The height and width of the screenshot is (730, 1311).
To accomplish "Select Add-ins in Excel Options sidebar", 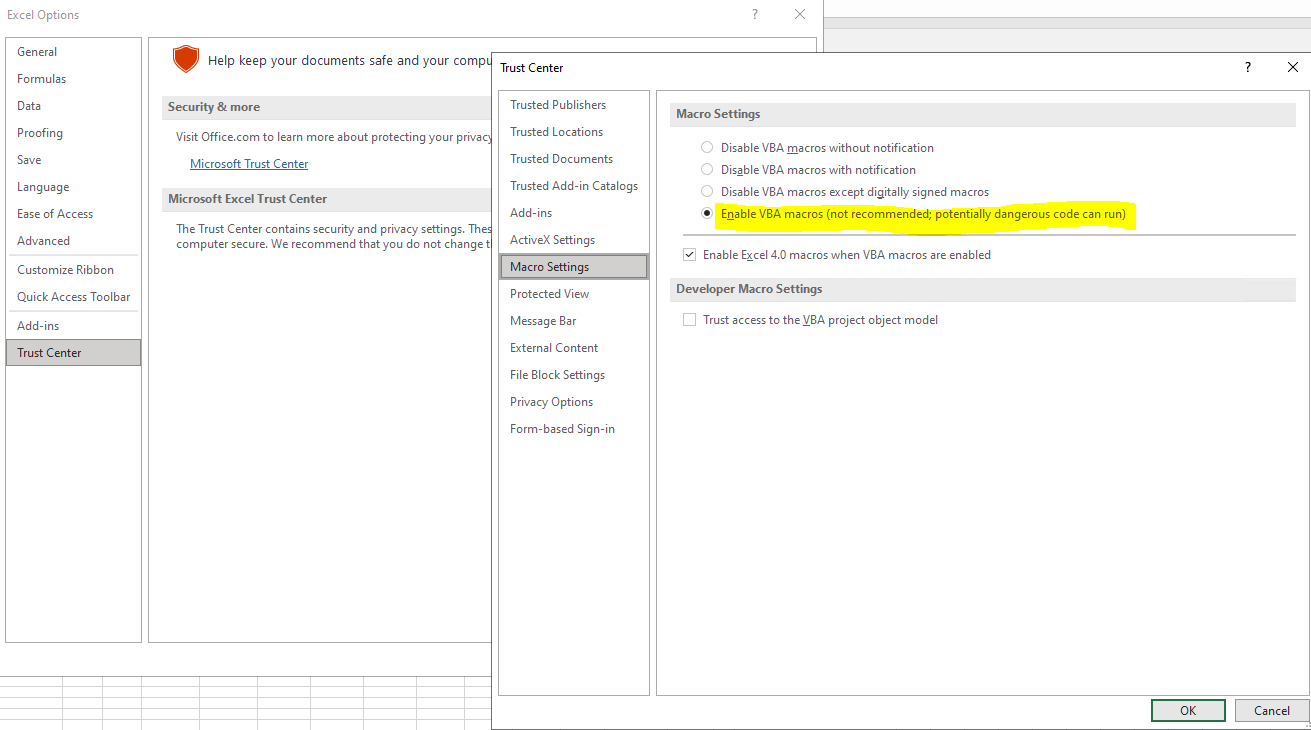I will coord(73,326).
